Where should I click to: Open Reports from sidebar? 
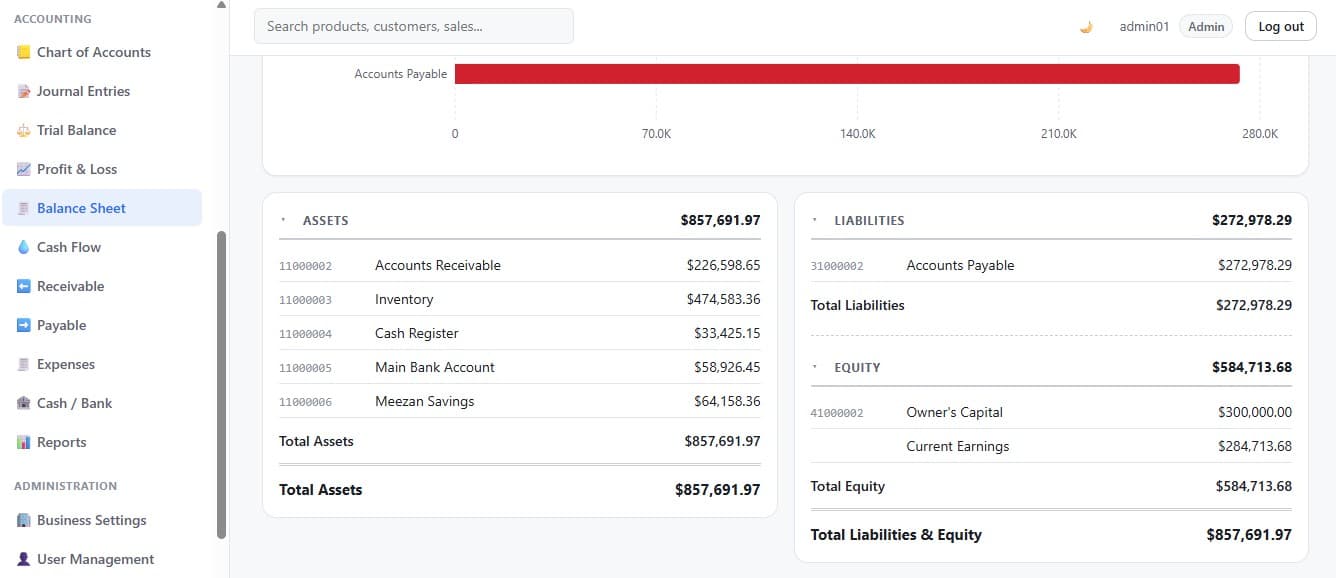(101, 442)
